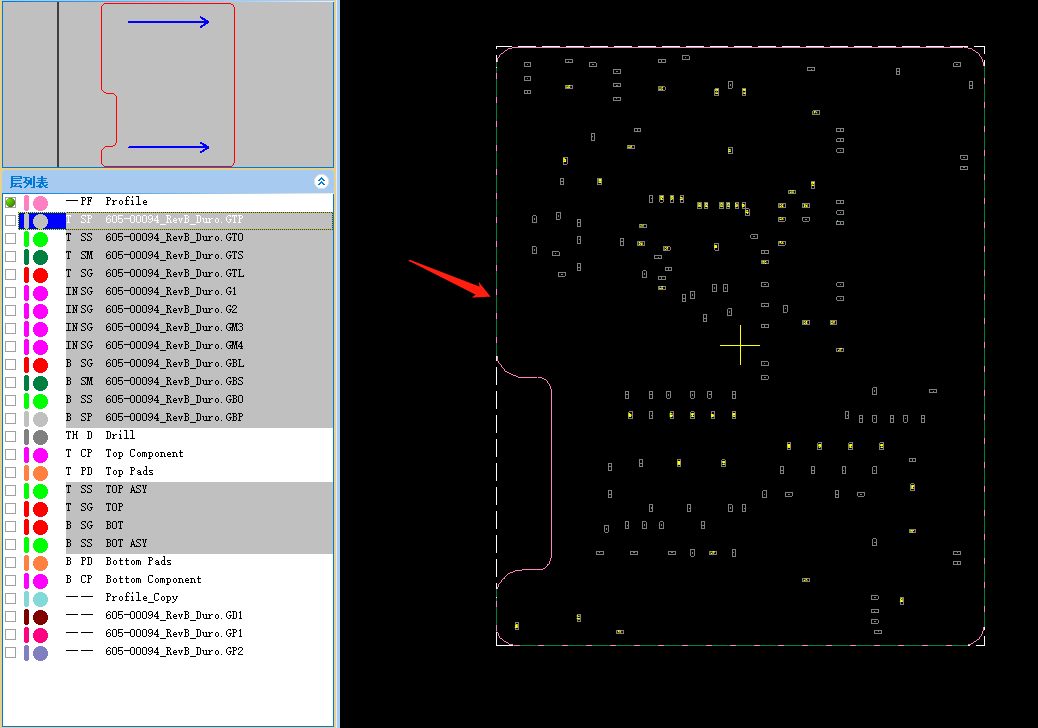
Task: Click the gray circle icon of Drill layer
Action: click(40, 437)
